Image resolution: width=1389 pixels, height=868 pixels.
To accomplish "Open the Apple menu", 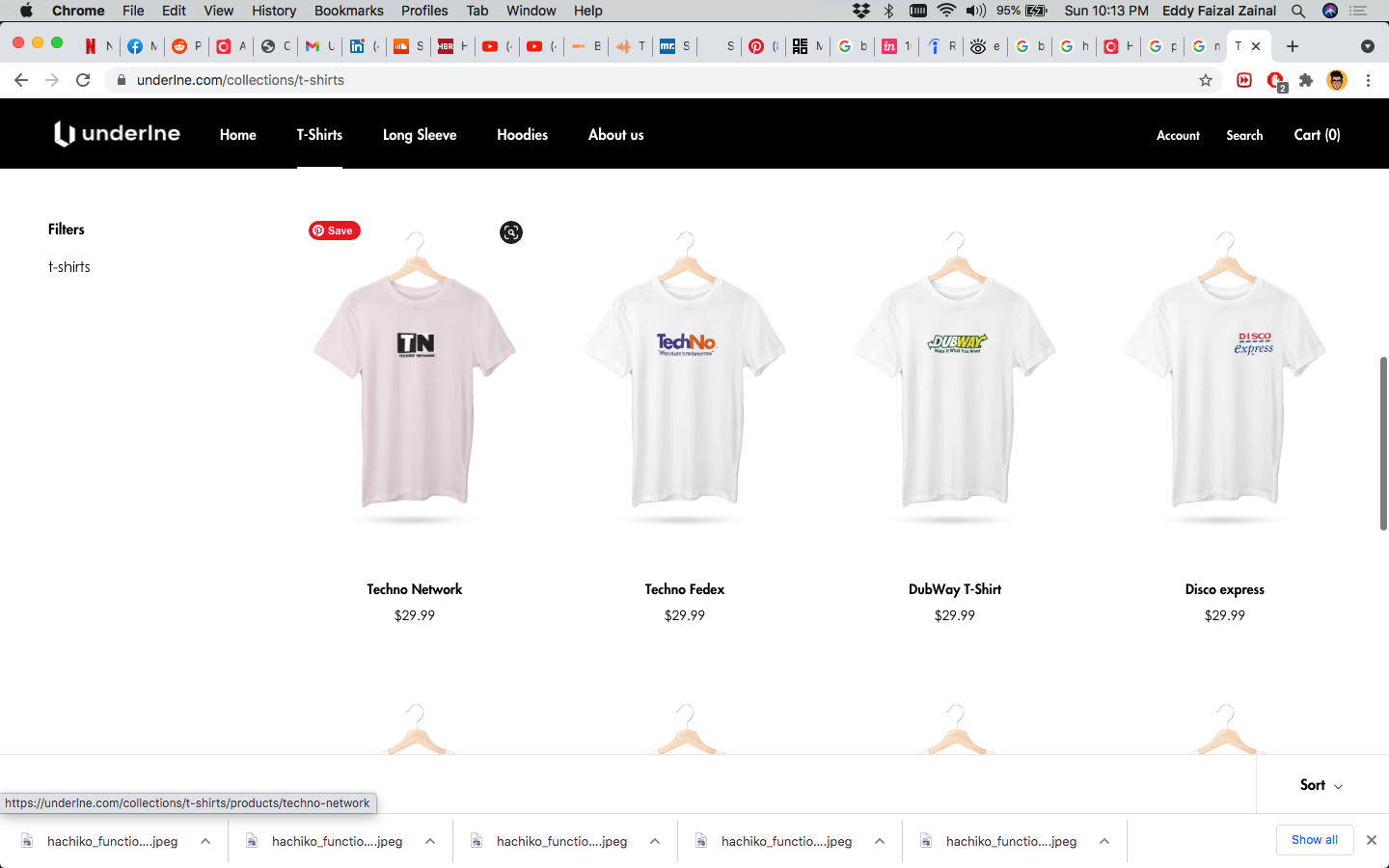I will click(x=26, y=11).
